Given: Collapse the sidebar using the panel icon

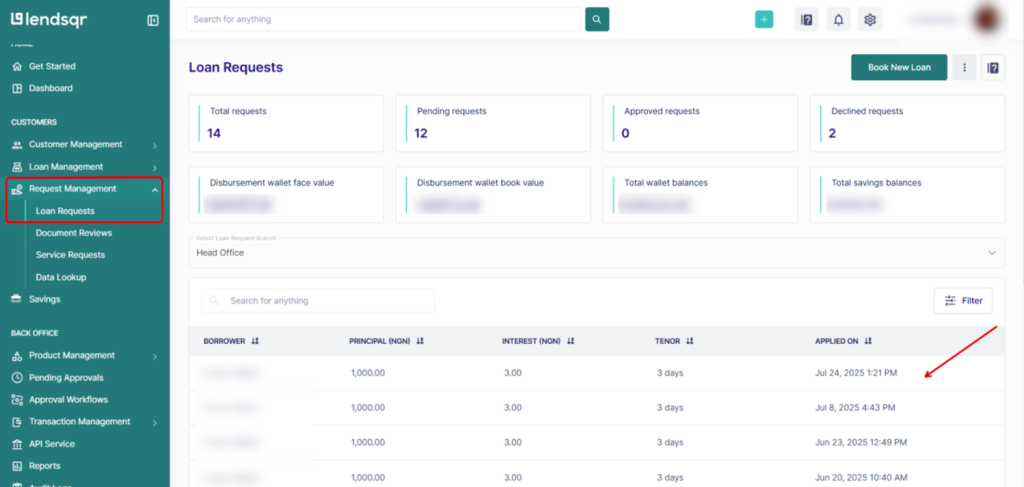Looking at the screenshot, I should point(153,20).
